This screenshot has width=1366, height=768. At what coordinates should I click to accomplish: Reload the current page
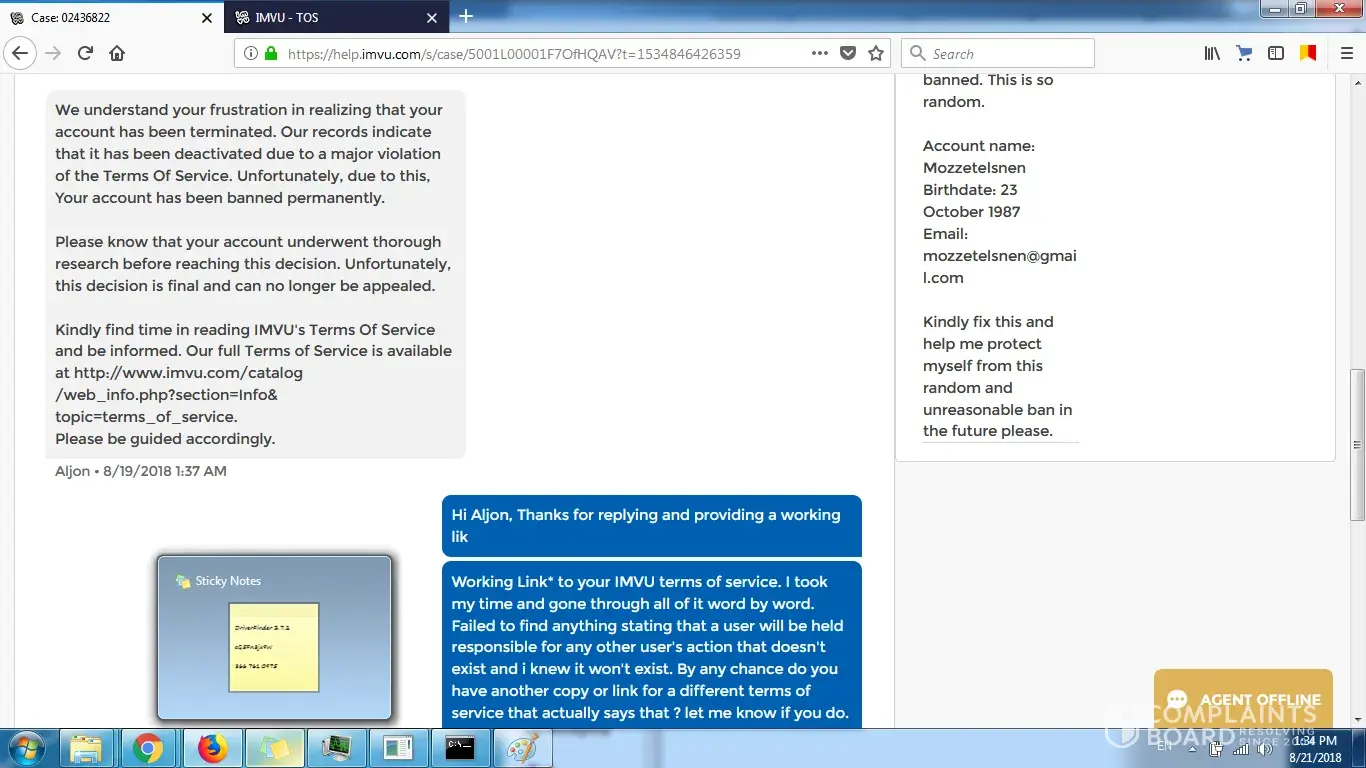point(85,53)
